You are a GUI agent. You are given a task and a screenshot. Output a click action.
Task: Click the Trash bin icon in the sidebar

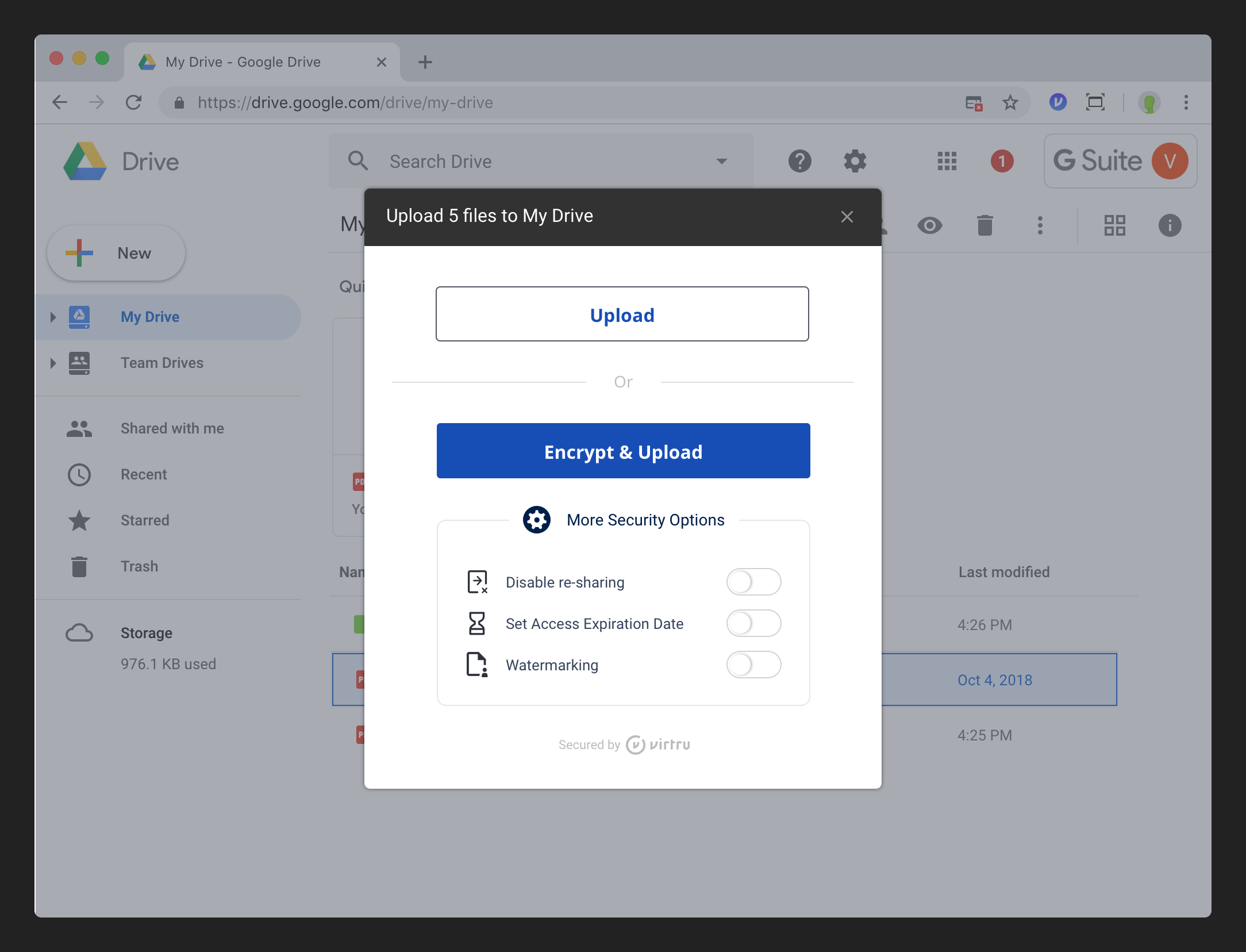tap(79, 566)
